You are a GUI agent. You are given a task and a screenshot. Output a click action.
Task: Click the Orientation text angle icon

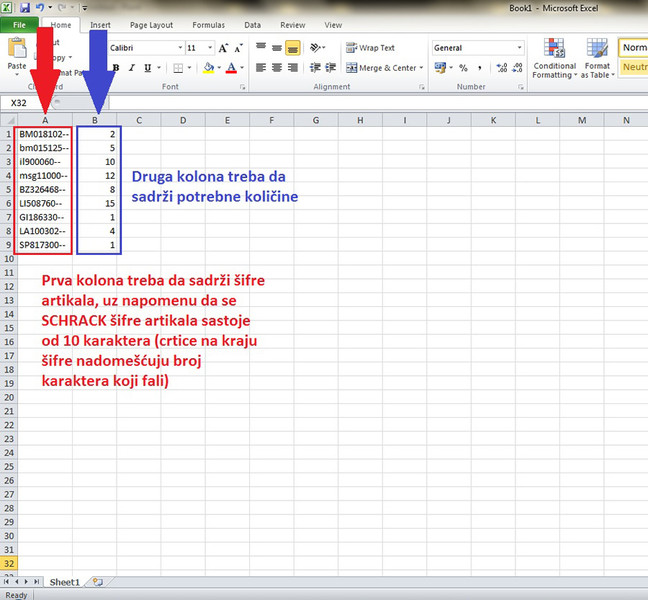tap(316, 48)
